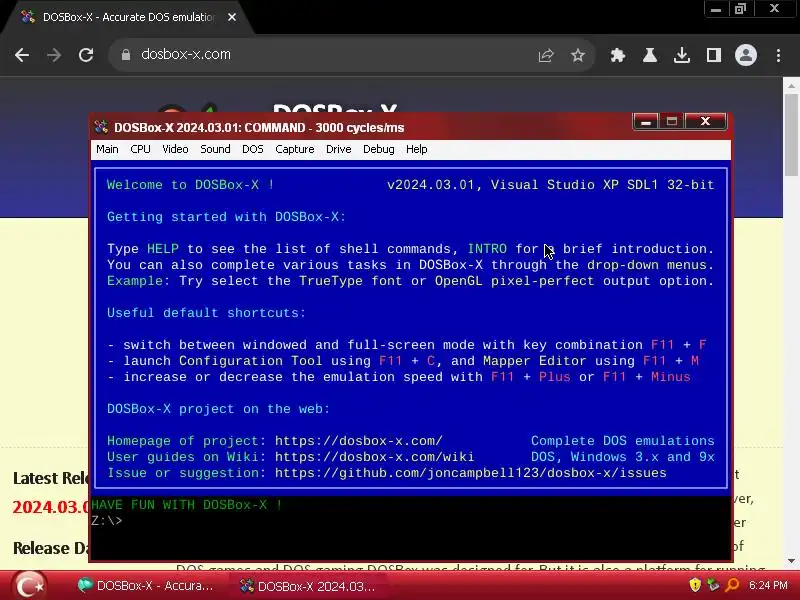Click security shield tray icon
800x600 pixels.
click(695, 585)
